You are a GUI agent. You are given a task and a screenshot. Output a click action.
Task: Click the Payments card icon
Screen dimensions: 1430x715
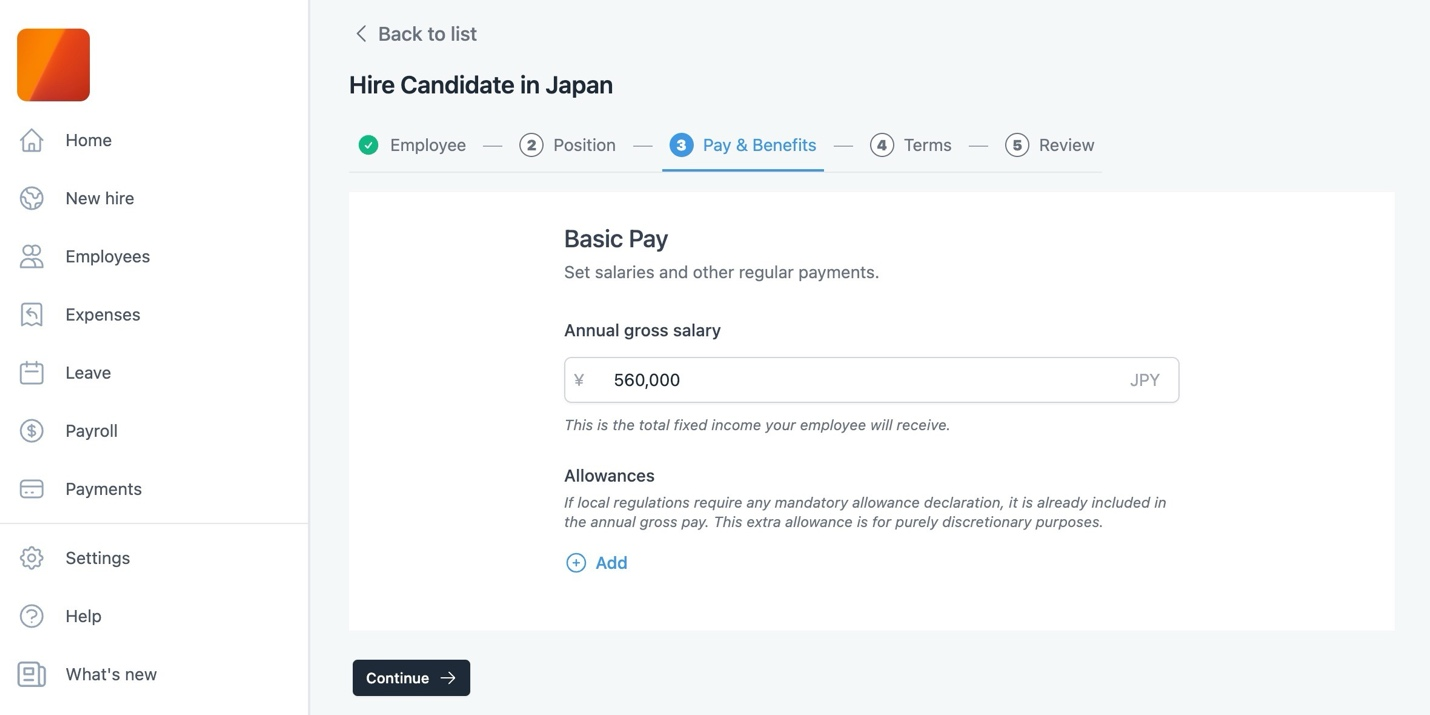(x=32, y=489)
